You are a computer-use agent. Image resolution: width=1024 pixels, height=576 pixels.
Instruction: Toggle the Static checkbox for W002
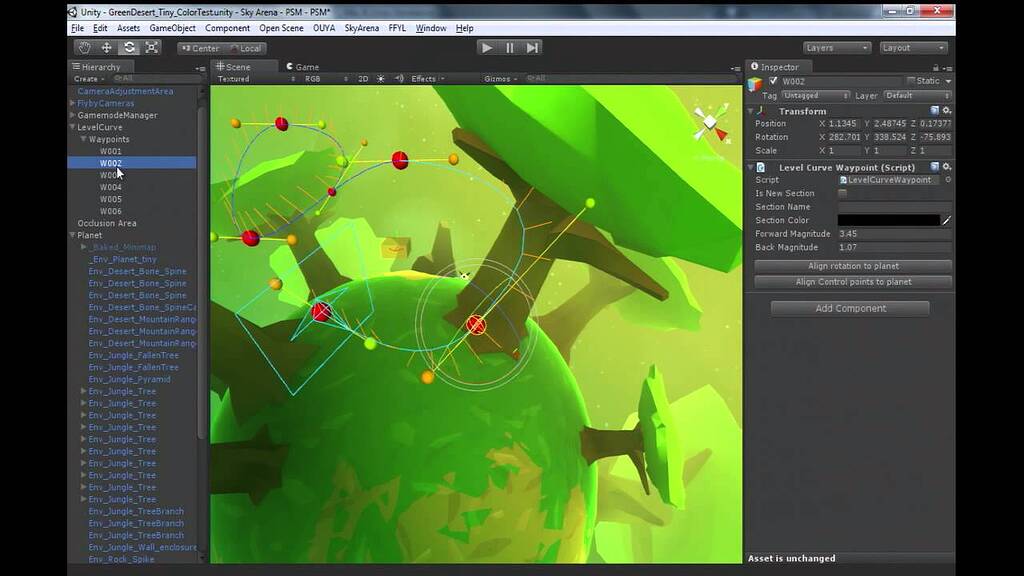912,81
